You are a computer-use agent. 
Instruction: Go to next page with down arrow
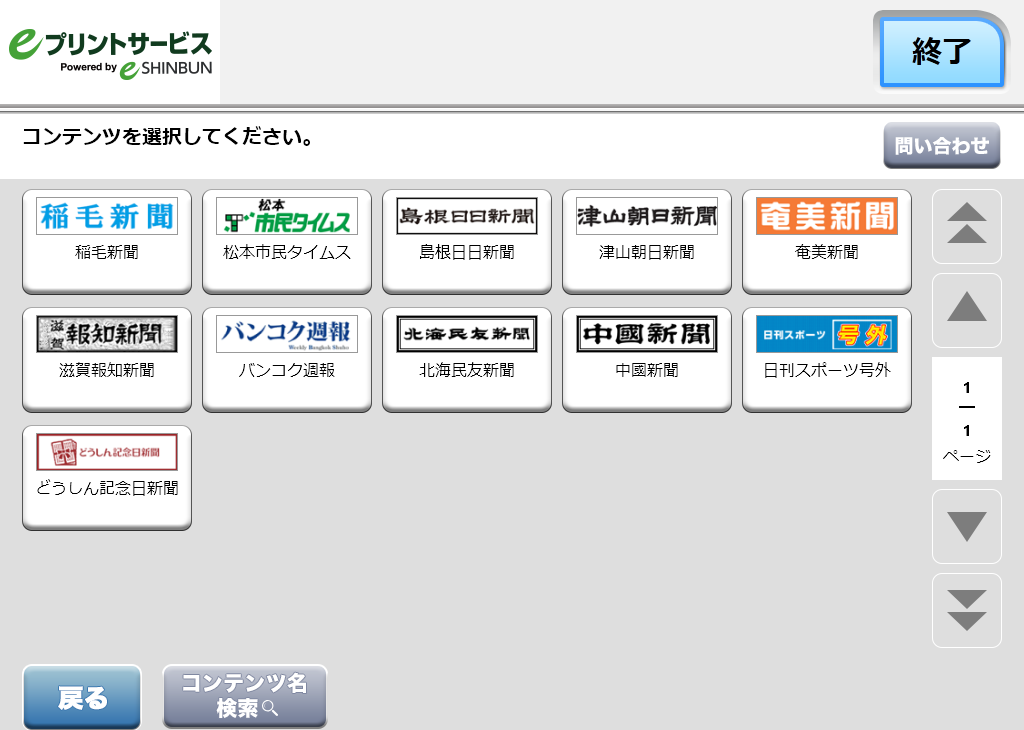pos(967,526)
